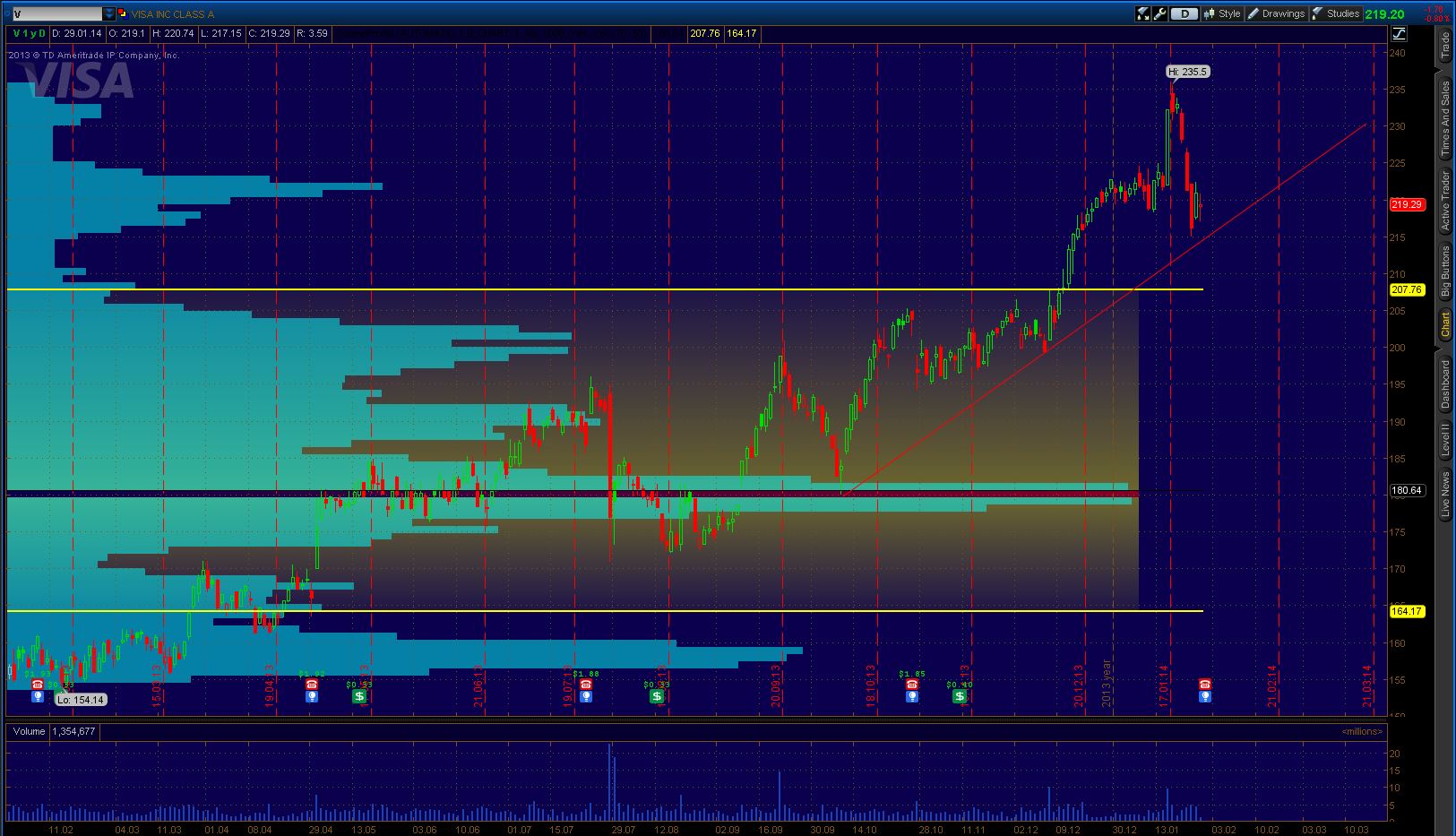
Task: Click the phone icon under the $1.88 estimate
Action: coord(585,685)
